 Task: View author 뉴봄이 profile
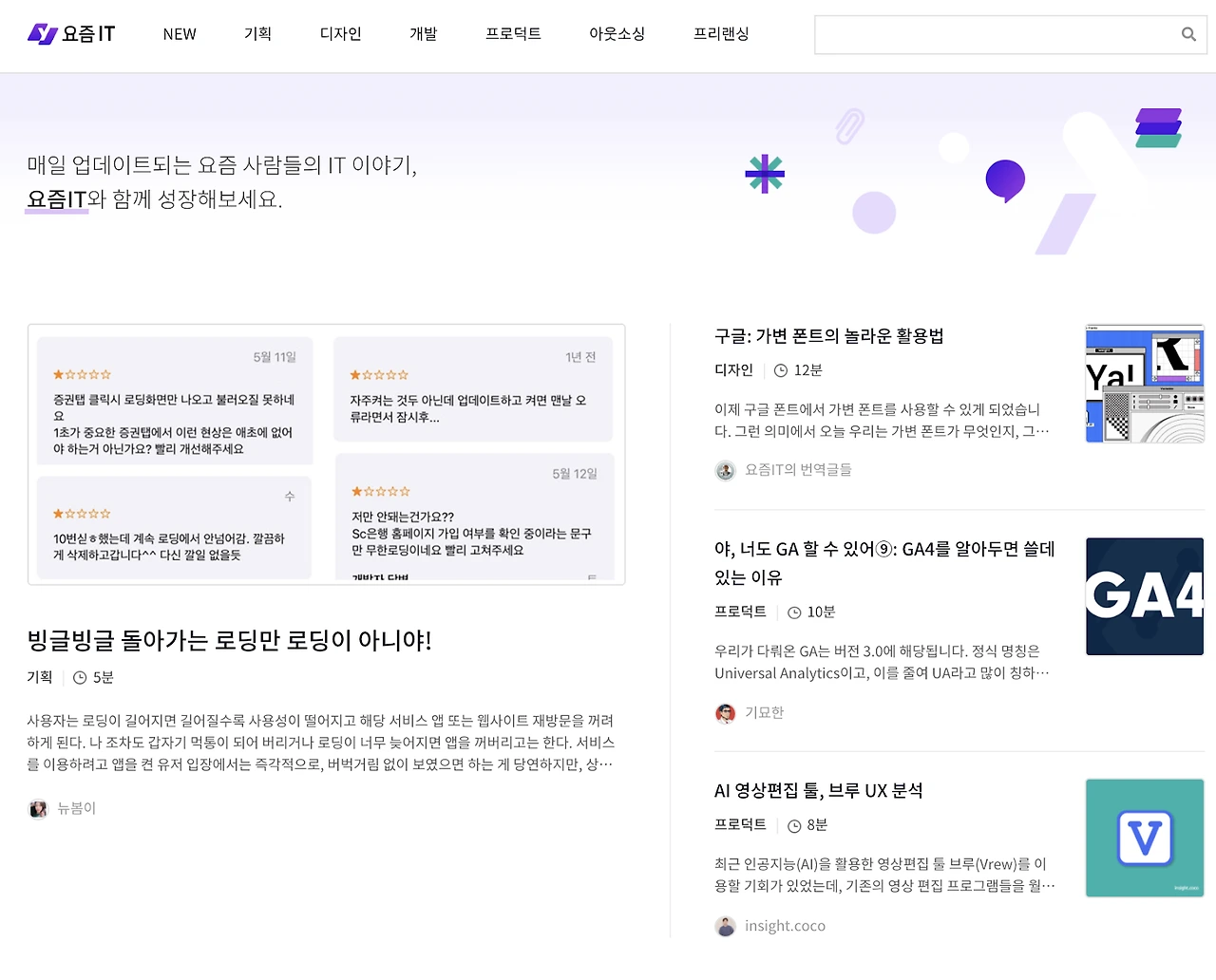pyautogui.click(x=77, y=809)
